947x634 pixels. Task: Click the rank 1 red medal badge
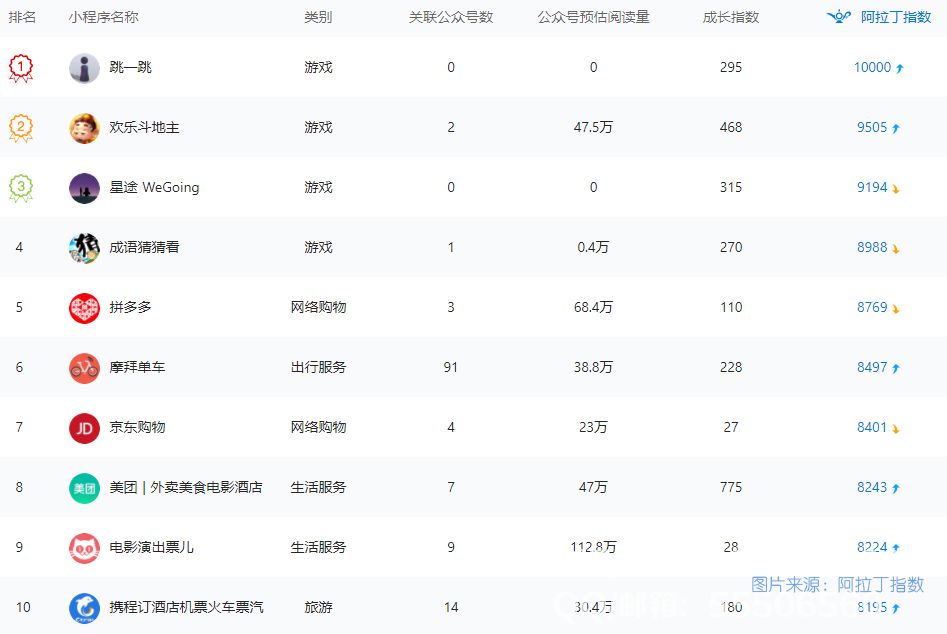(21, 68)
